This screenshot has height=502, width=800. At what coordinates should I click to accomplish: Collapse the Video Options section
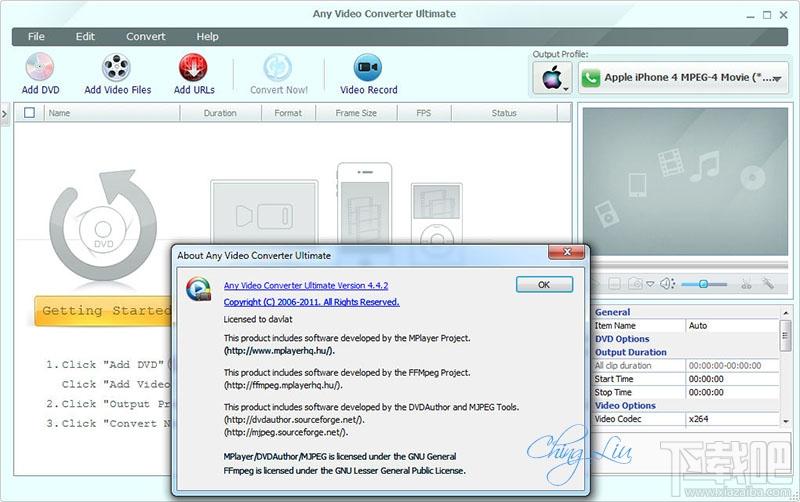625,406
